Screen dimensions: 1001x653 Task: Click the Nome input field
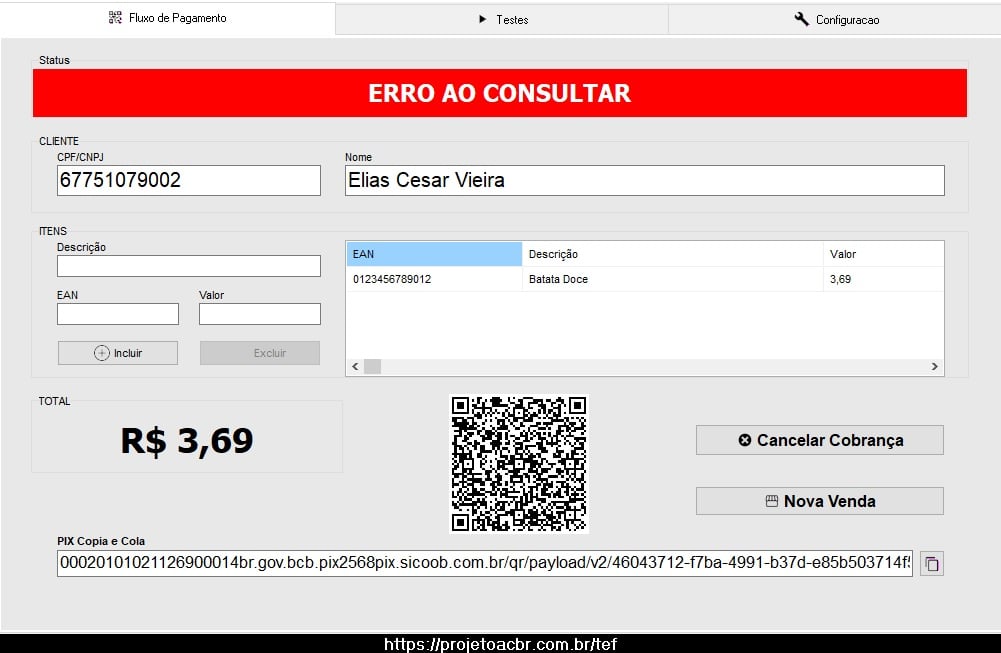click(645, 181)
